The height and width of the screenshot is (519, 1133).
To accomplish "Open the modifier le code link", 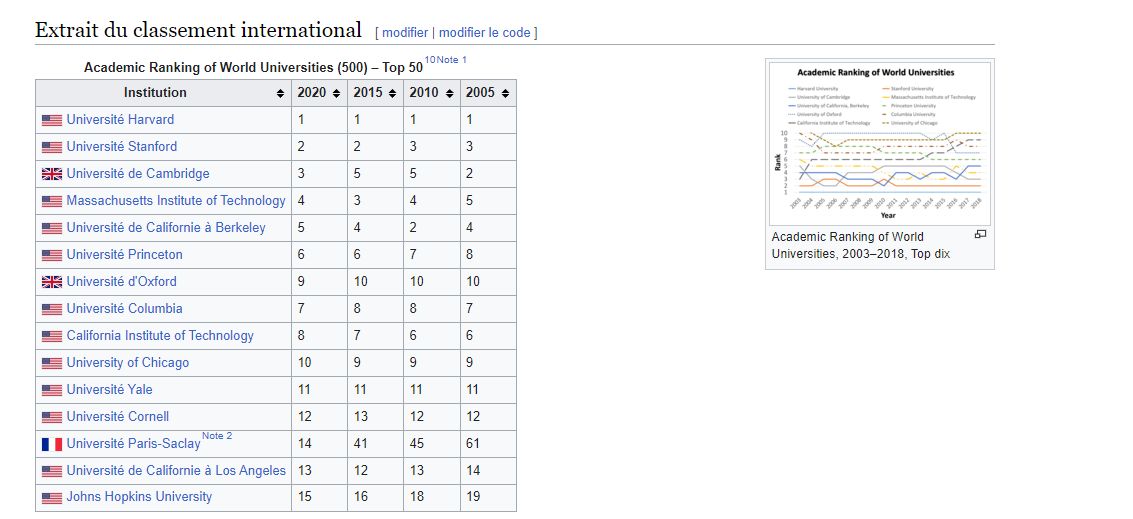I will (x=484, y=33).
